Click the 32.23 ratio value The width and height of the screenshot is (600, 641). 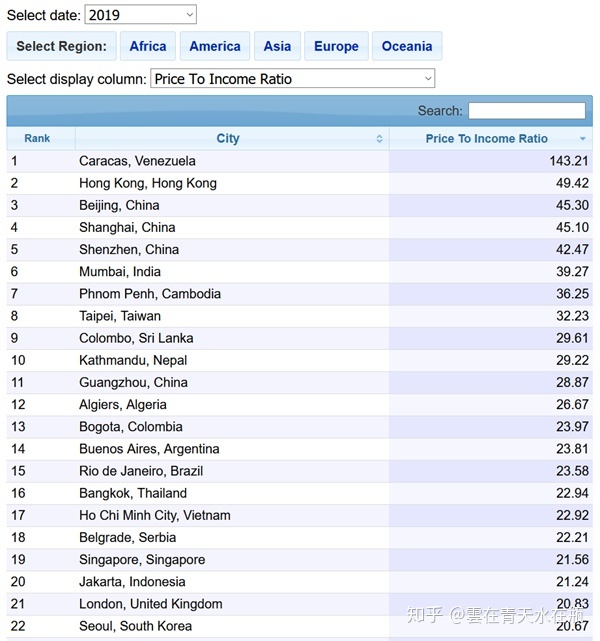[x=572, y=316]
